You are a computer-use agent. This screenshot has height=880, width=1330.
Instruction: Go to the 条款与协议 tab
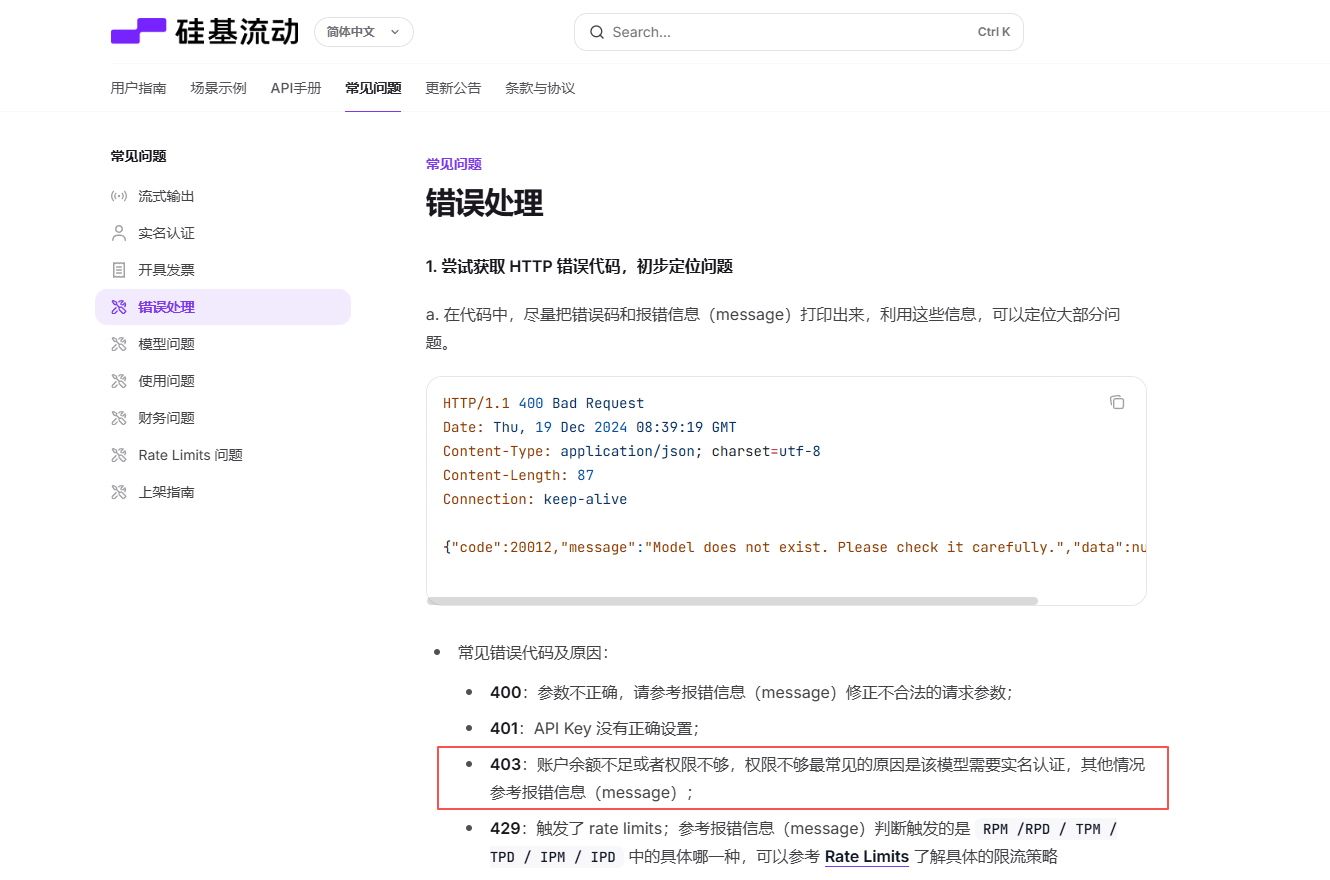(540, 88)
